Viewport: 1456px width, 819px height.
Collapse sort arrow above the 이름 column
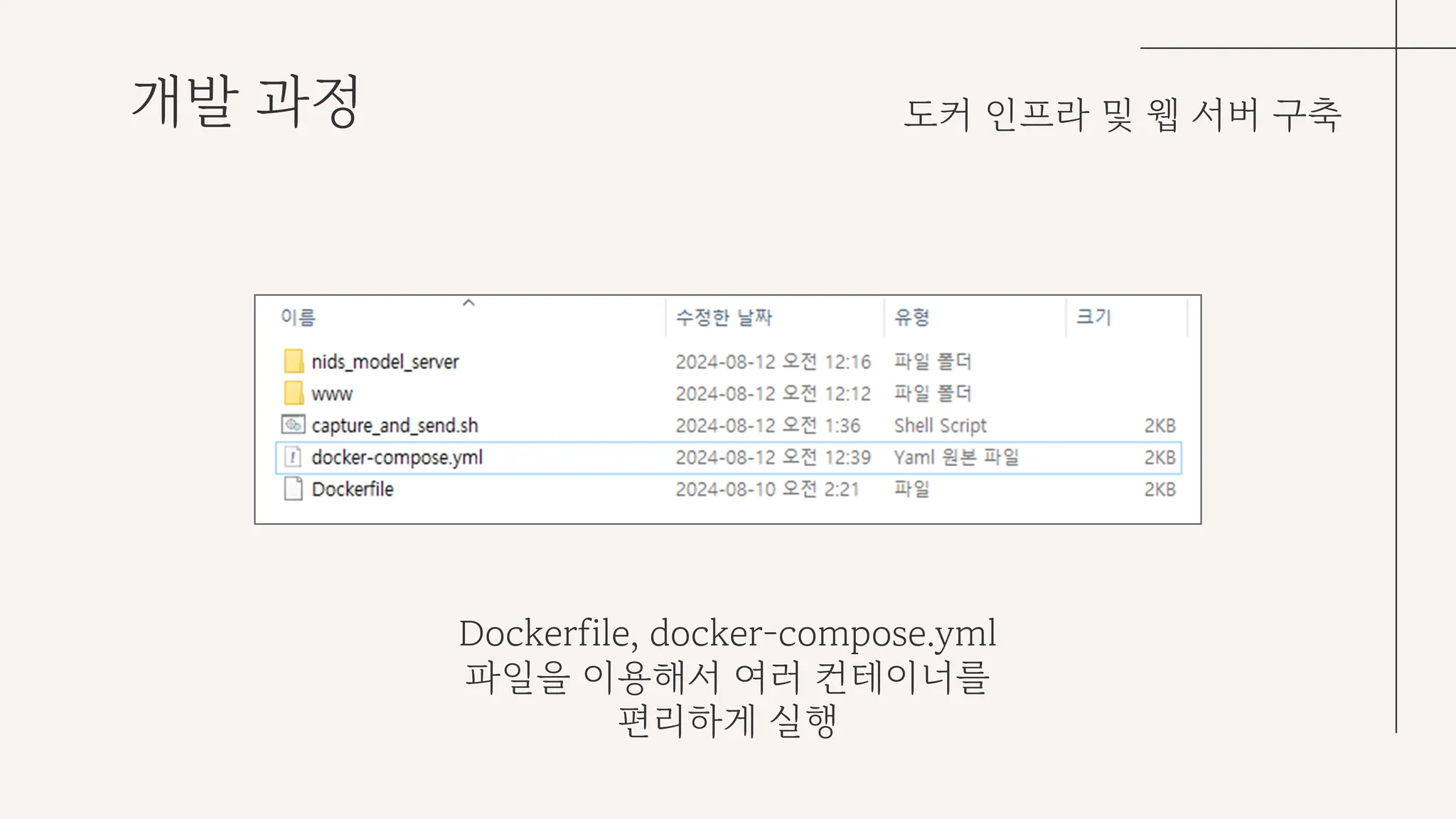click(469, 303)
